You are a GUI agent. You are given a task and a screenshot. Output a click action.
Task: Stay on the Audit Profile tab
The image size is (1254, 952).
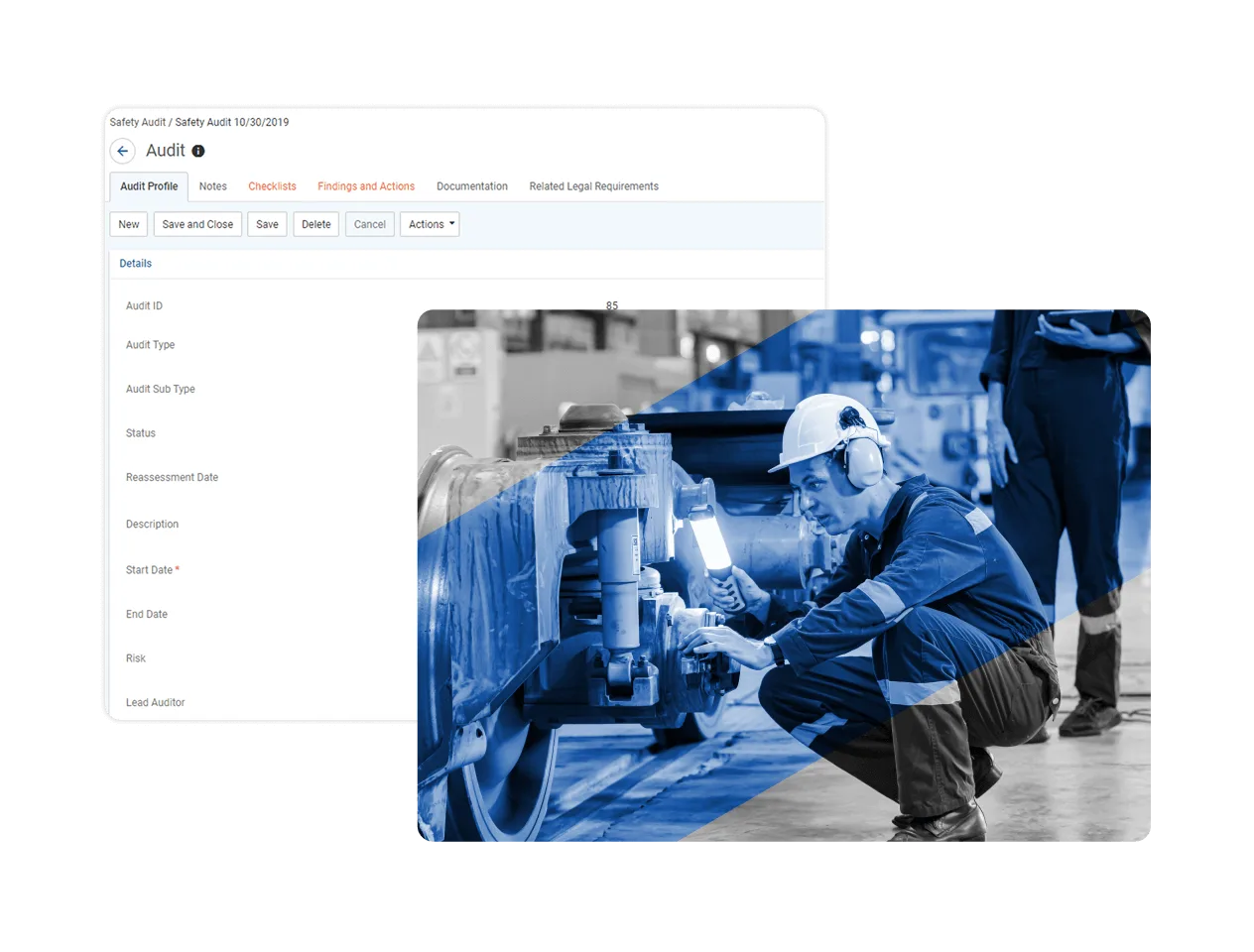[148, 186]
